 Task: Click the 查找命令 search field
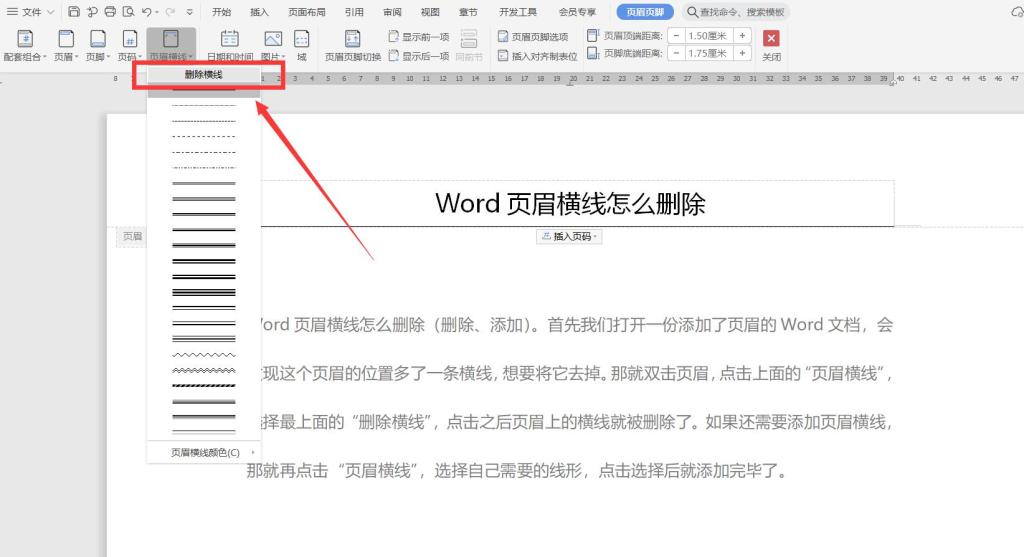(737, 12)
